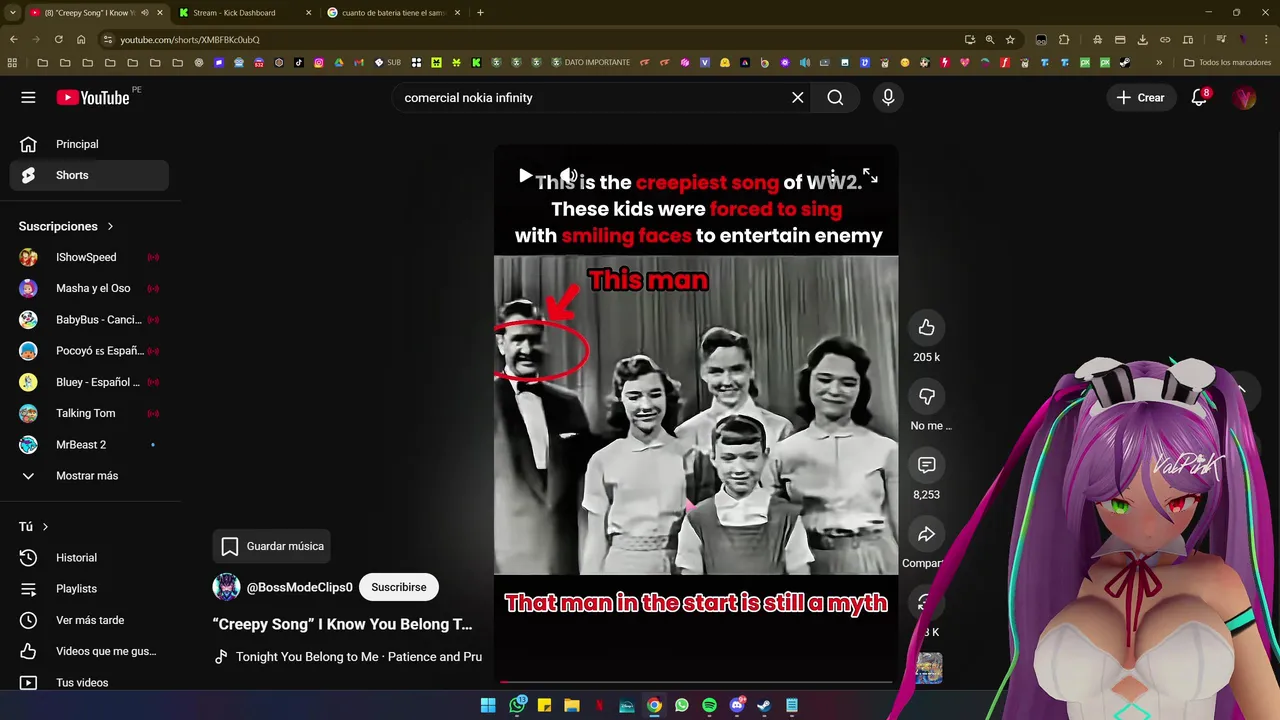Click the magnifier search button
Screen dimensions: 1280x720
pyautogui.click(x=835, y=97)
